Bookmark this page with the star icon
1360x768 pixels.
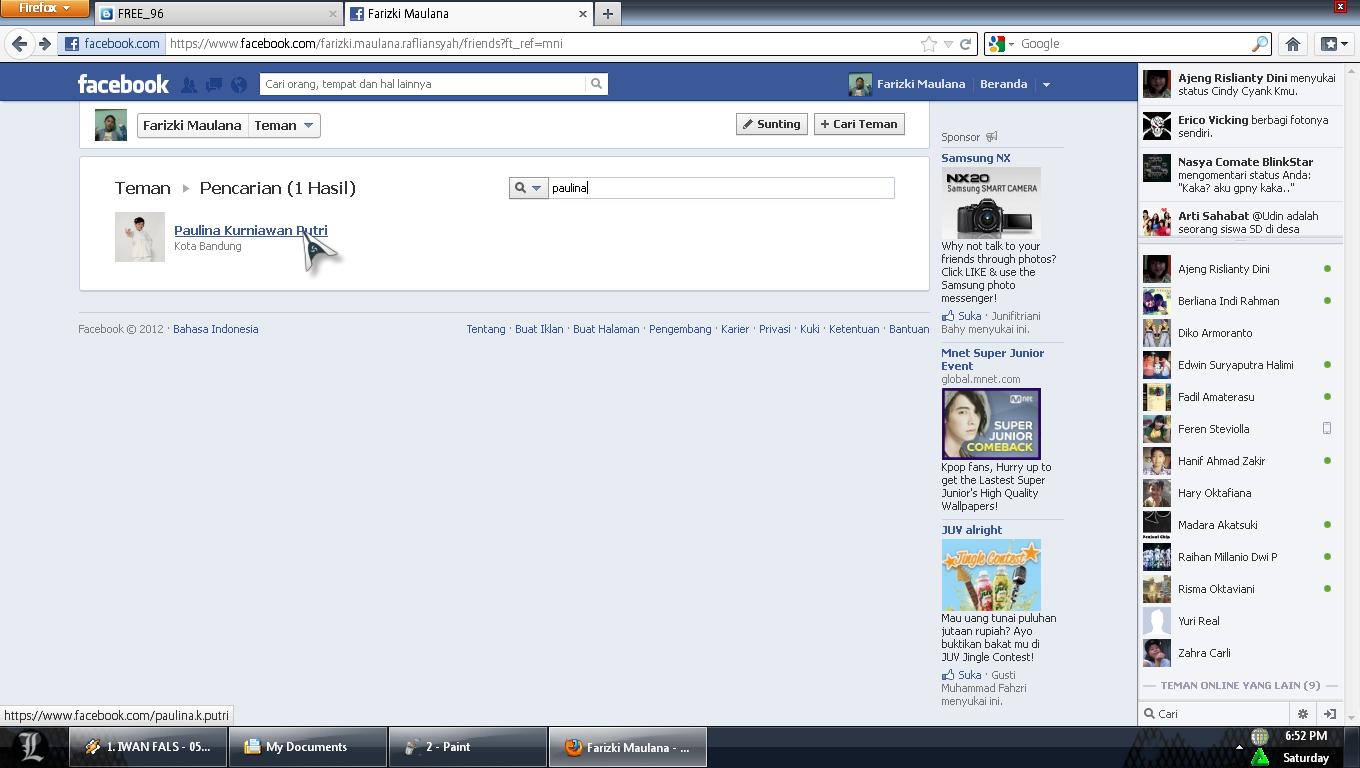(929, 44)
